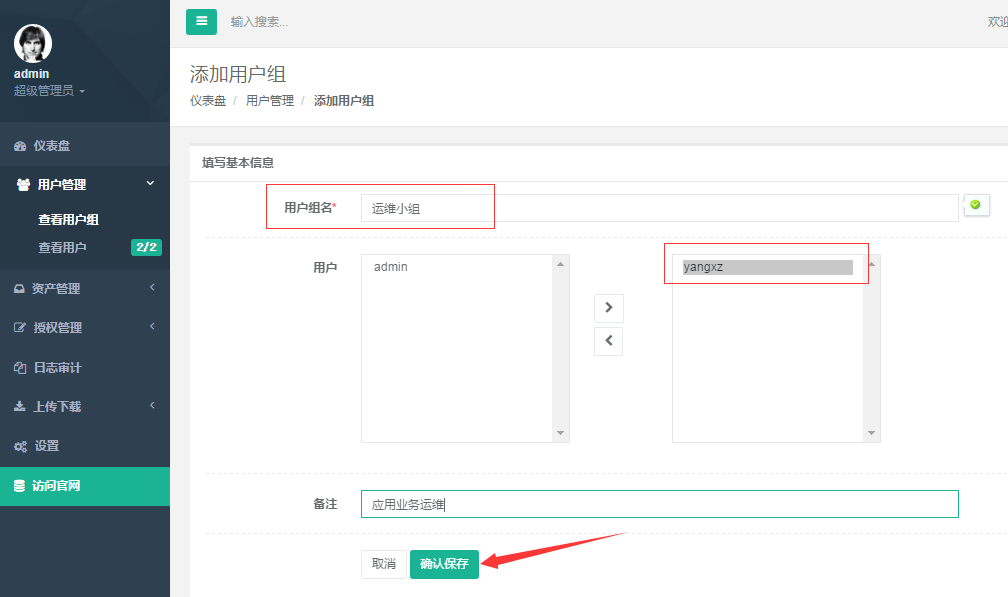Toggle the sidebar with the green hamburger icon
This screenshot has width=1008, height=597.
(201, 21)
